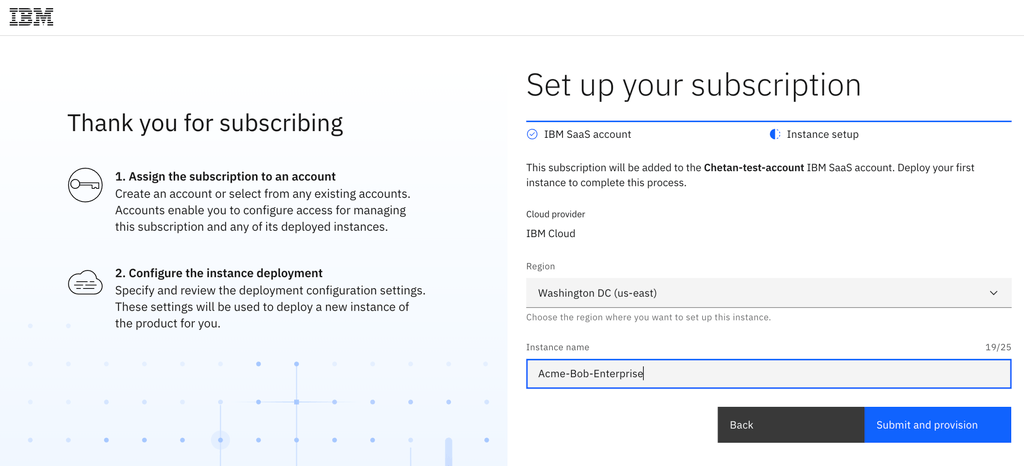
Task: Click the 'Configure the instance deployment' heading
Action: [x=218, y=273]
